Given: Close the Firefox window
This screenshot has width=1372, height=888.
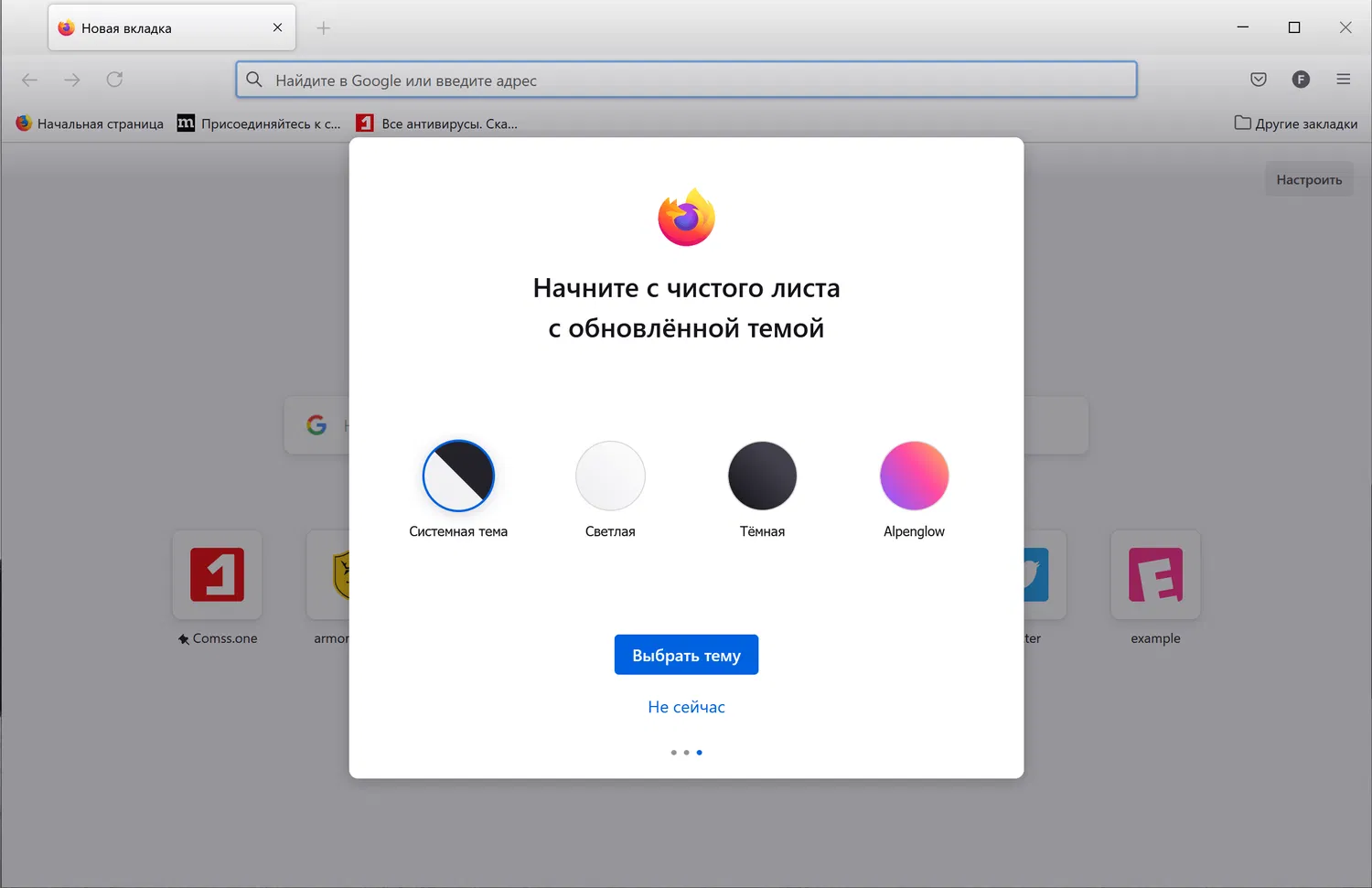Looking at the screenshot, I should tap(1345, 27).
